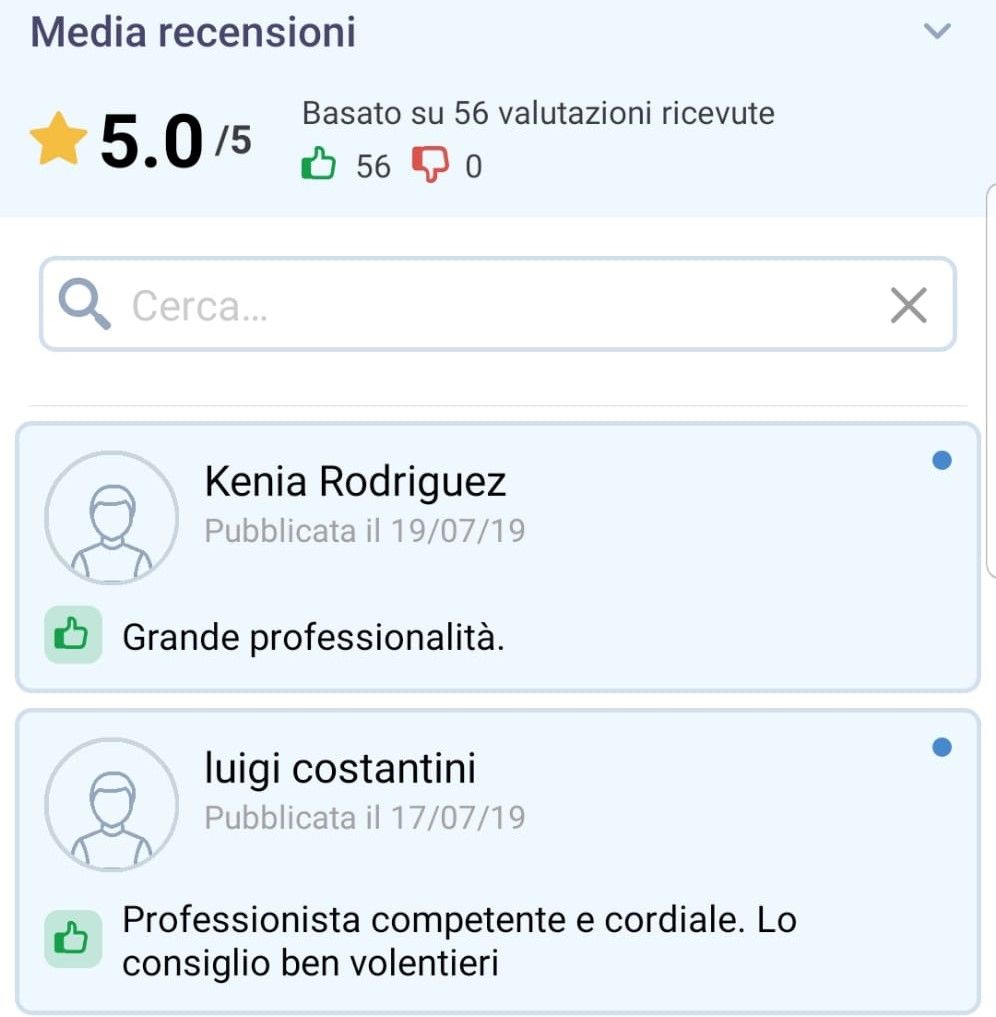
Task: Click the Media recensioni heading
Action: click(x=193, y=32)
